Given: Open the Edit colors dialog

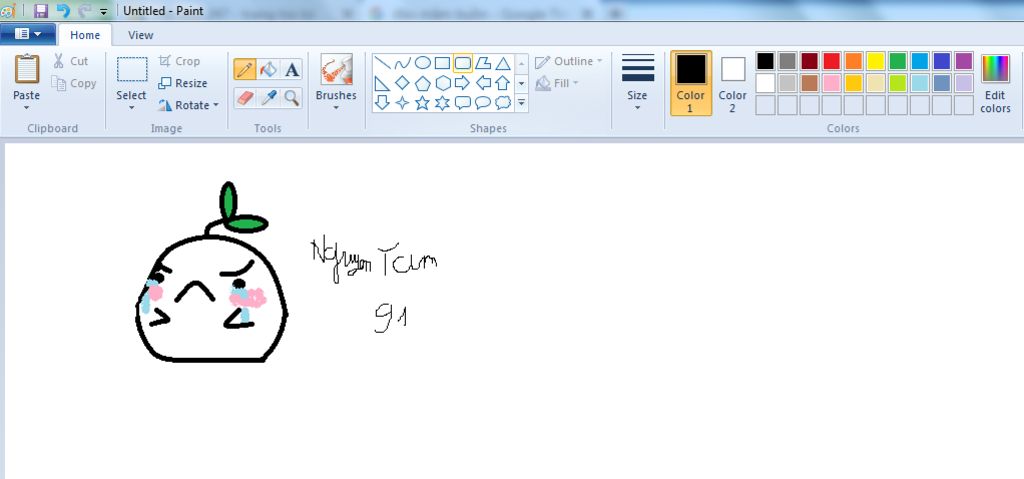Looking at the screenshot, I should (995, 83).
